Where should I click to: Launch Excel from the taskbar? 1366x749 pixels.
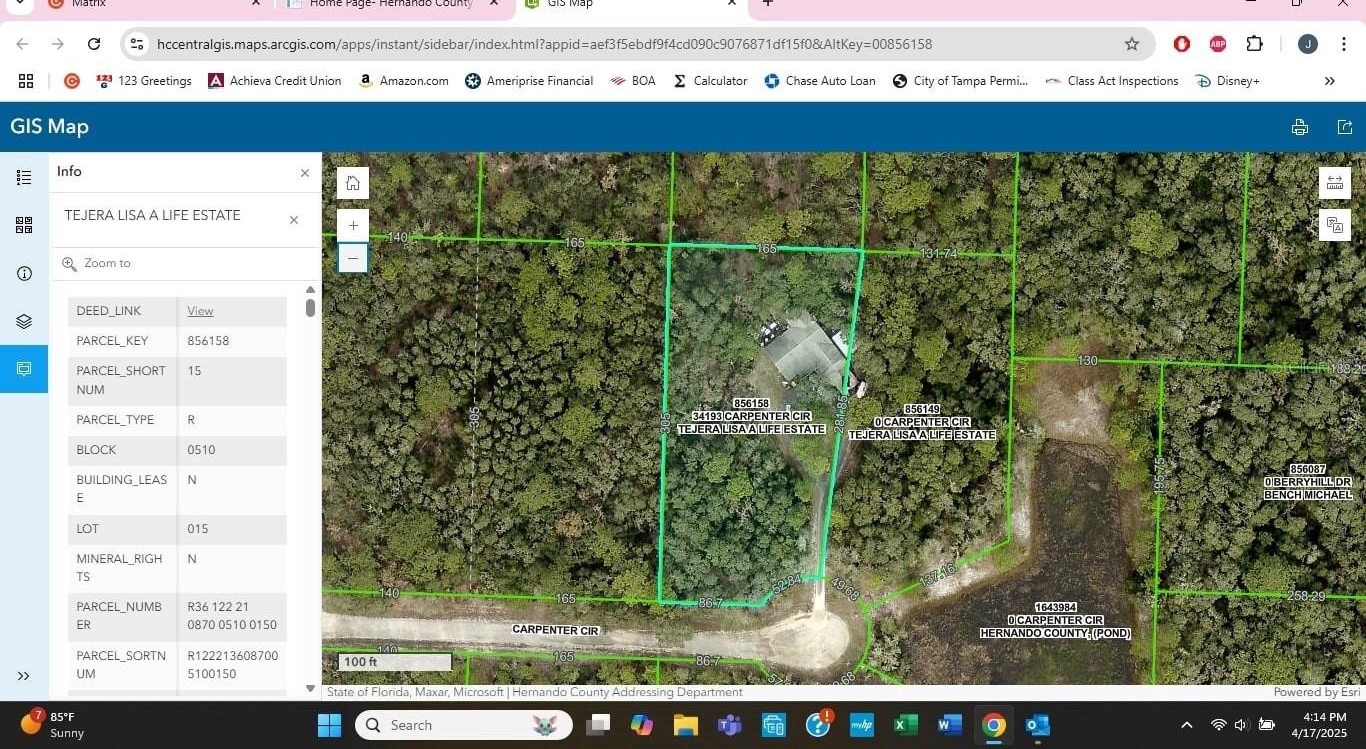point(906,725)
